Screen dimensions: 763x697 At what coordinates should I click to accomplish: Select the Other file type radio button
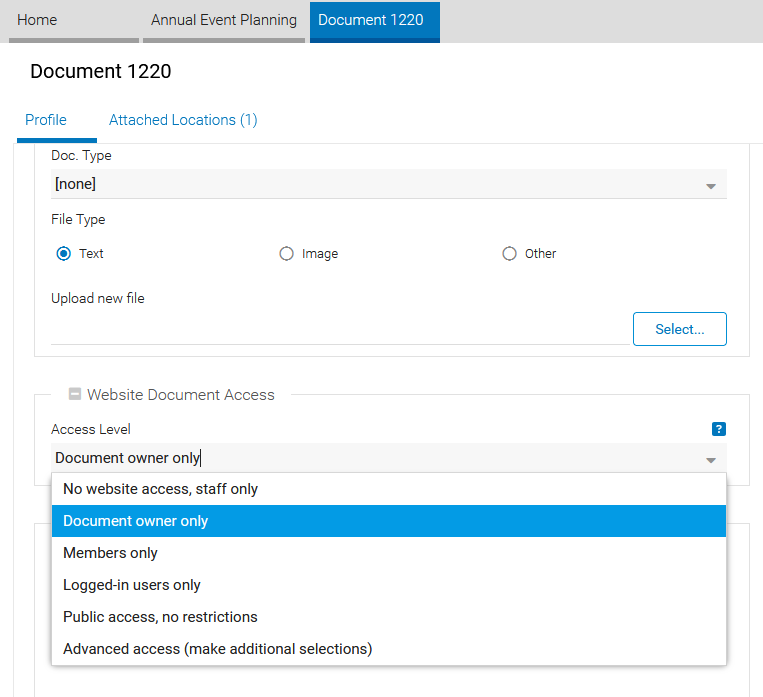click(x=509, y=254)
